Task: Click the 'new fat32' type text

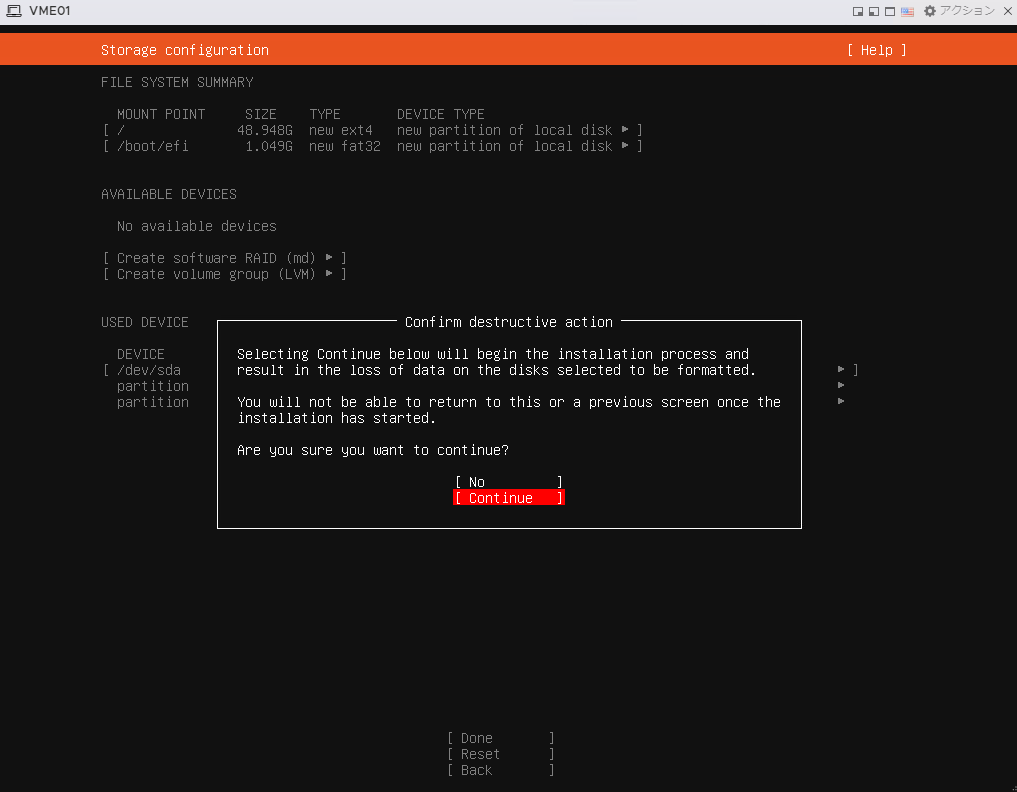Action: [344, 146]
